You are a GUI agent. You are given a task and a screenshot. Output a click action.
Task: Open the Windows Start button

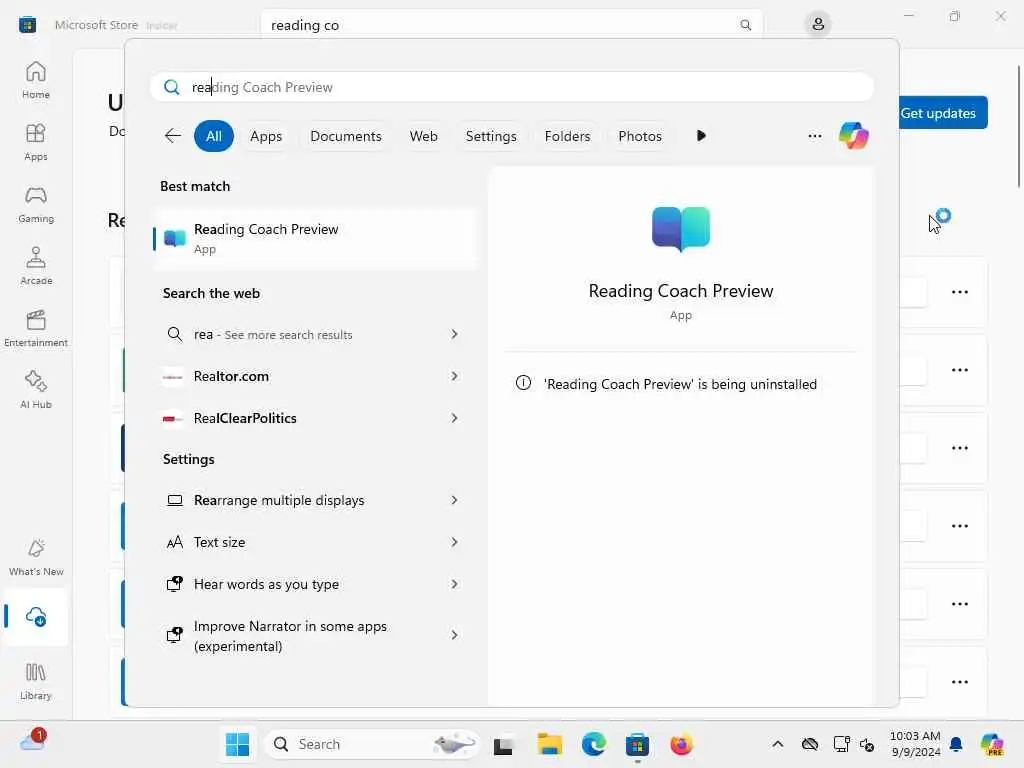click(237, 744)
